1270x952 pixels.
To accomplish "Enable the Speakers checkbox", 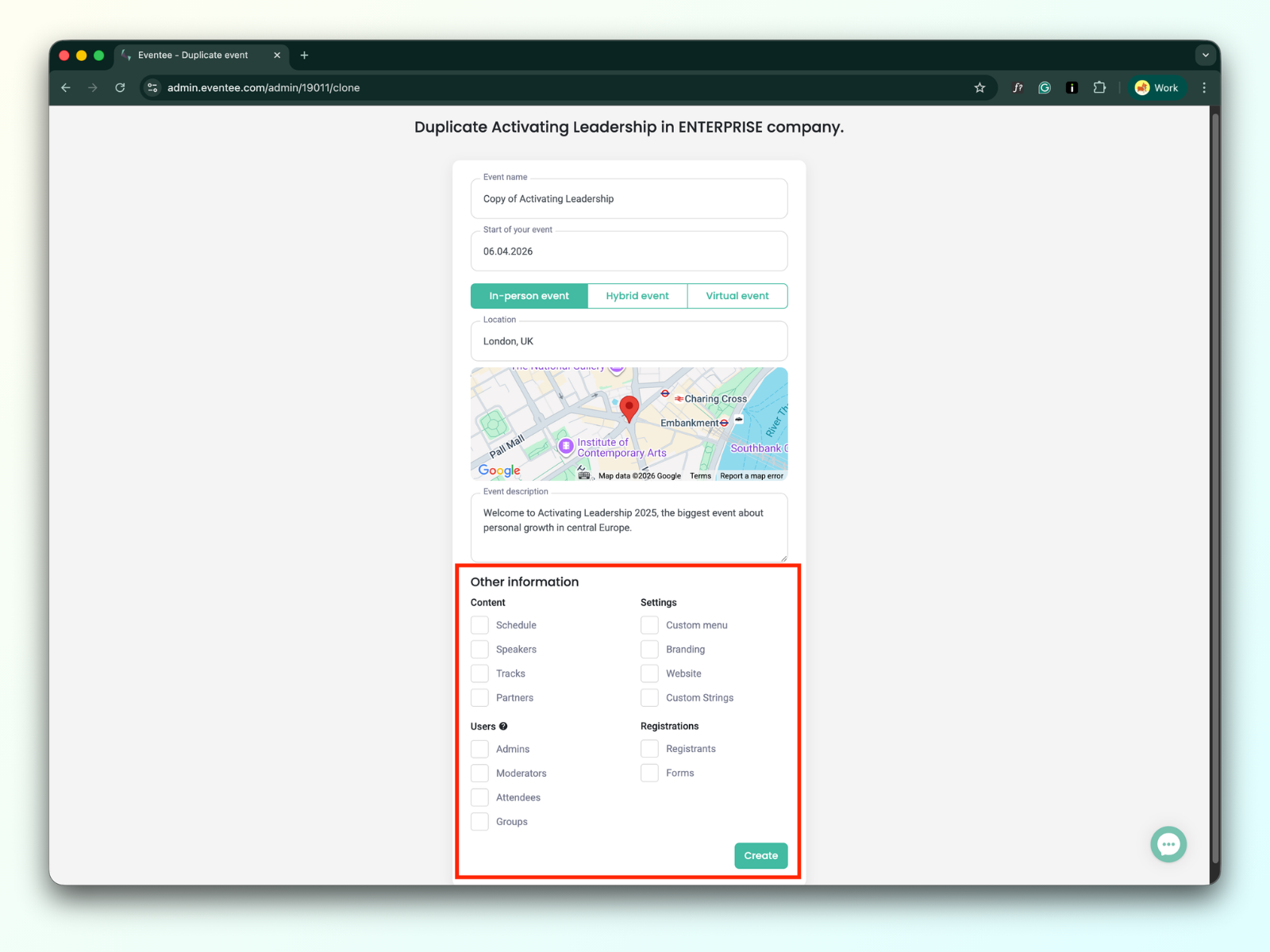I will click(x=479, y=650).
